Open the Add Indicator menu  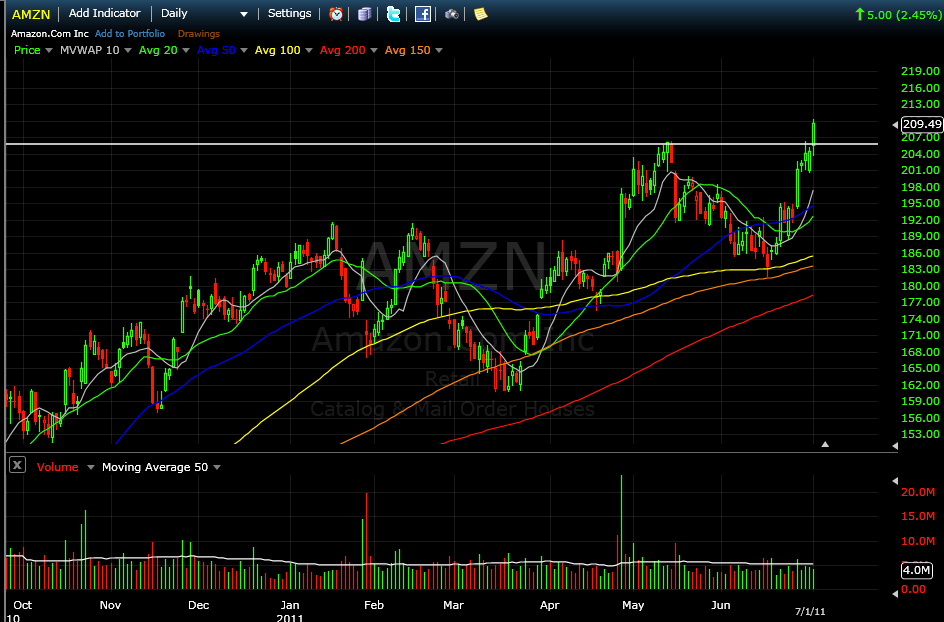click(x=104, y=13)
